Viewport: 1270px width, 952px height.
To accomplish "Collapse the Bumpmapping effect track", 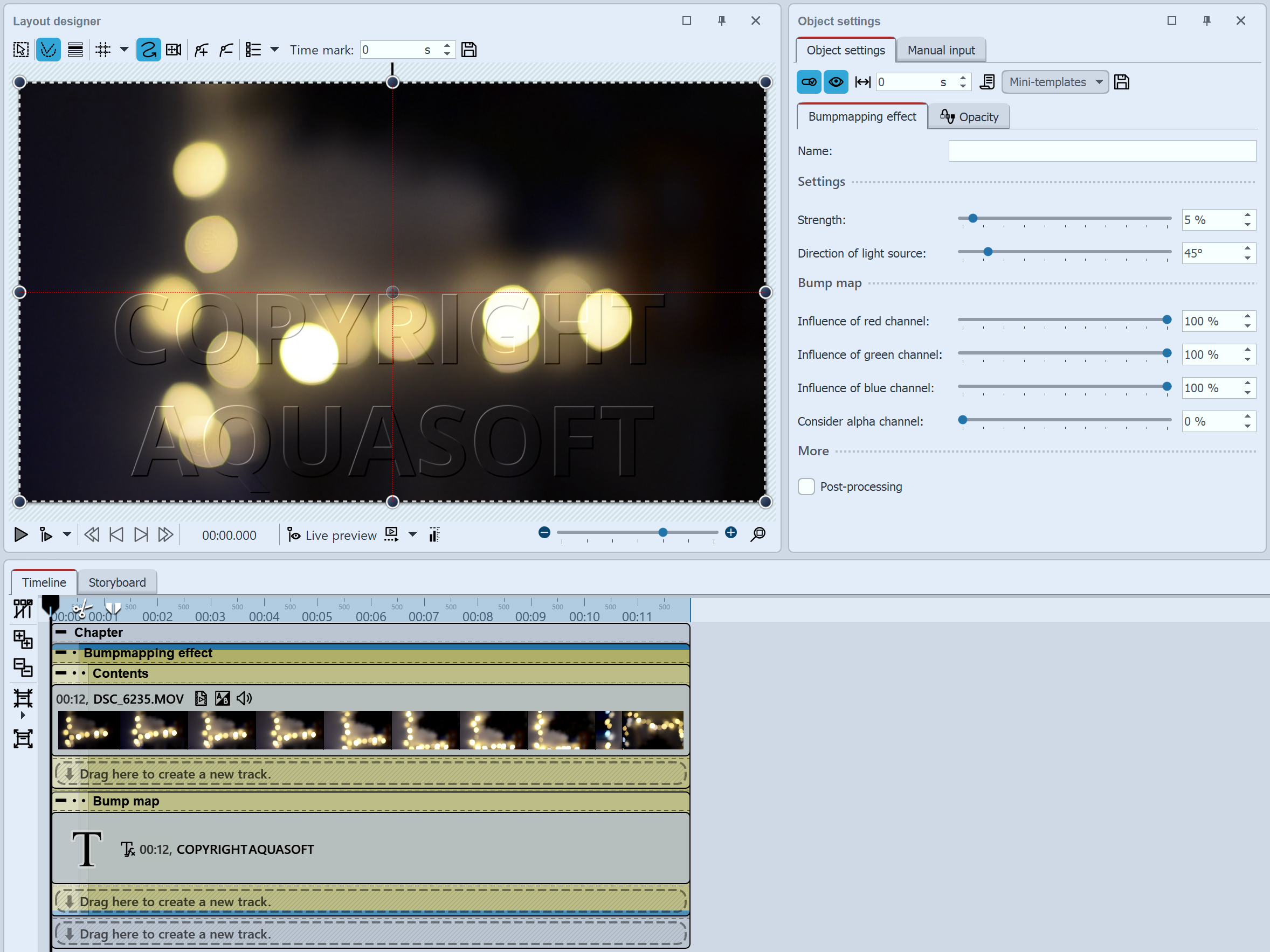I will coord(61,653).
